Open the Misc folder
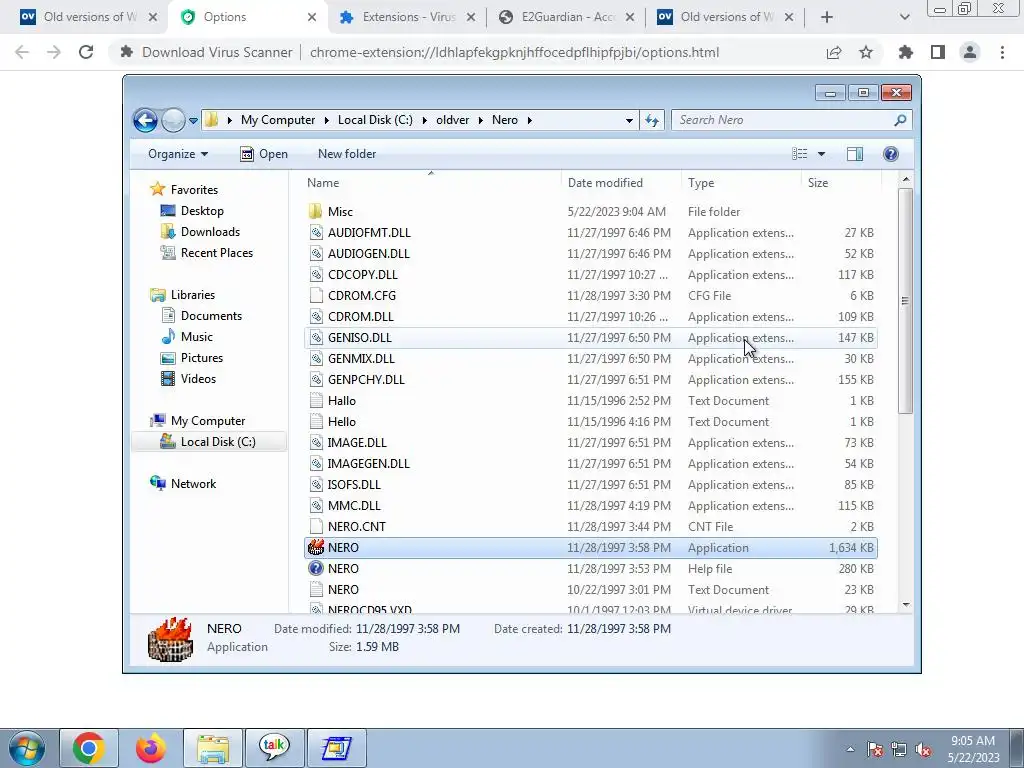This screenshot has height=768, width=1024. pyautogui.click(x=590, y=212)
